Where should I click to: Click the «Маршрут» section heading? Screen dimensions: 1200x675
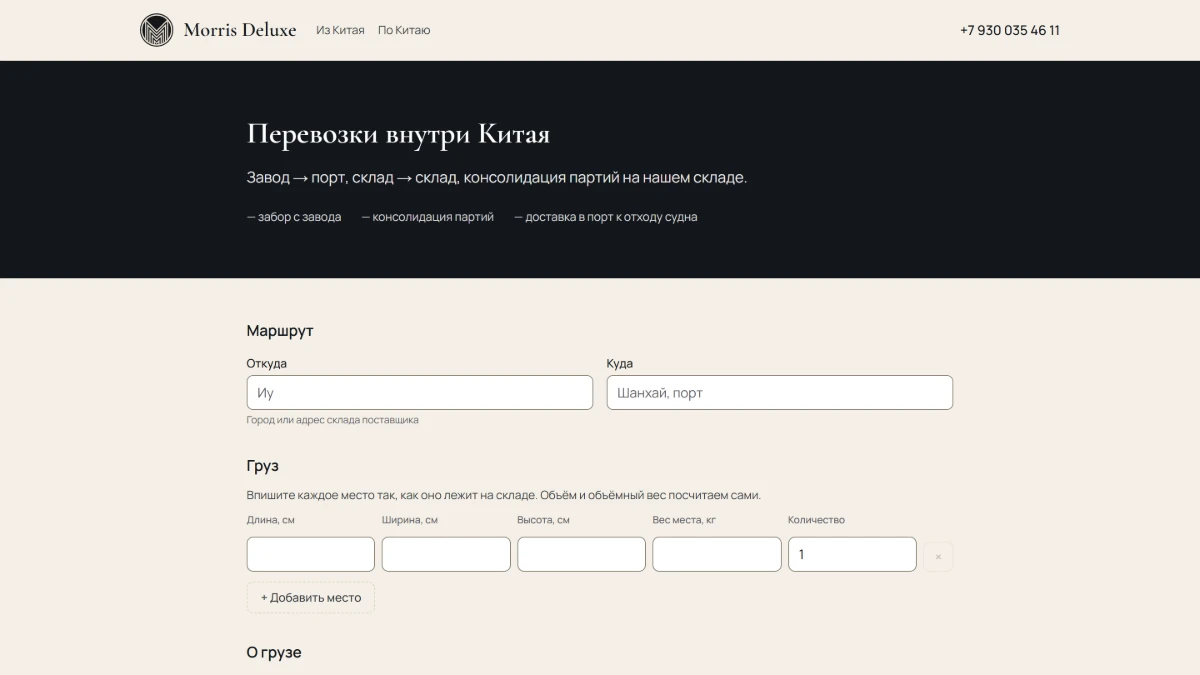pos(280,330)
